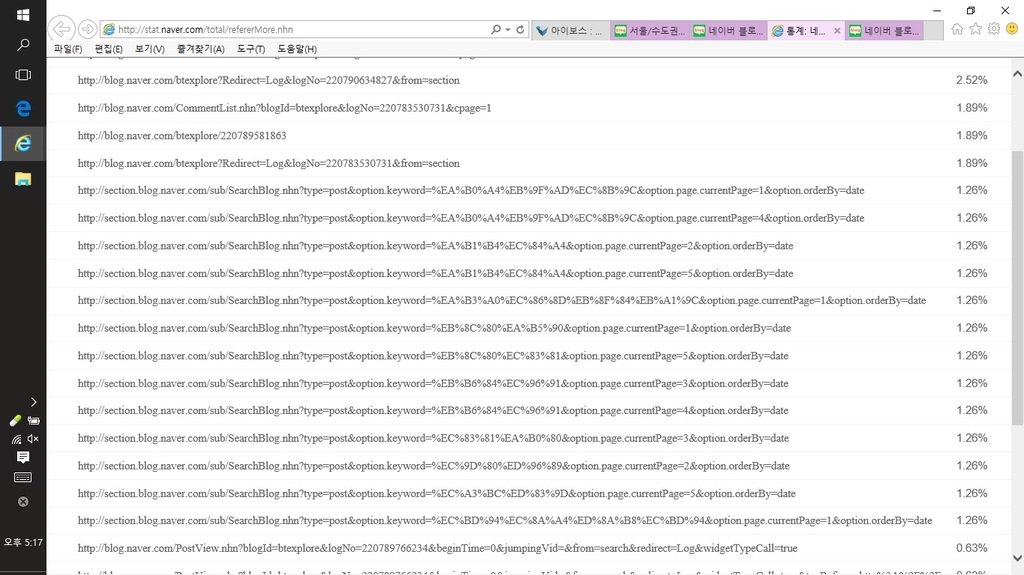Click the 0.63% percentage value
Image resolution: width=1024 pixels, height=575 pixels.
972,548
